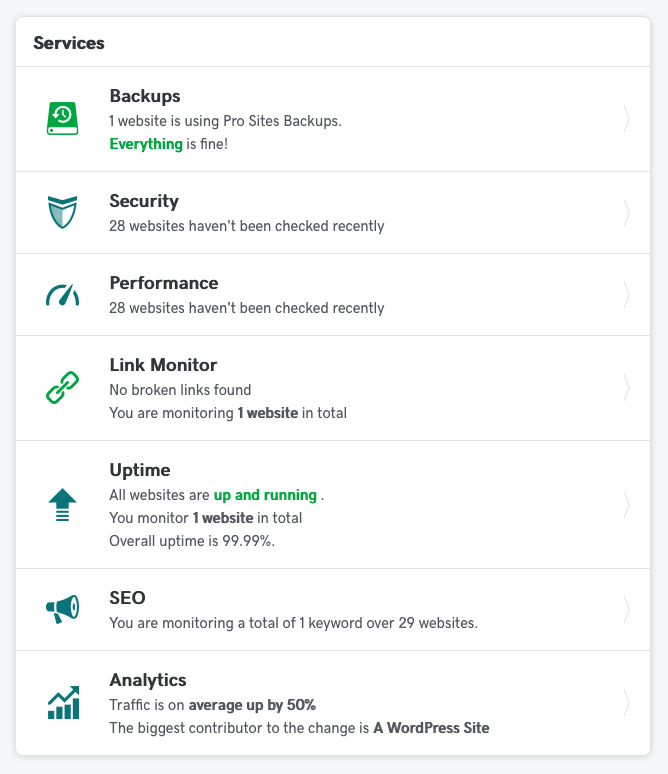Screen dimensions: 668x774
Task: Expand the Security row chevron
Action: click(626, 213)
